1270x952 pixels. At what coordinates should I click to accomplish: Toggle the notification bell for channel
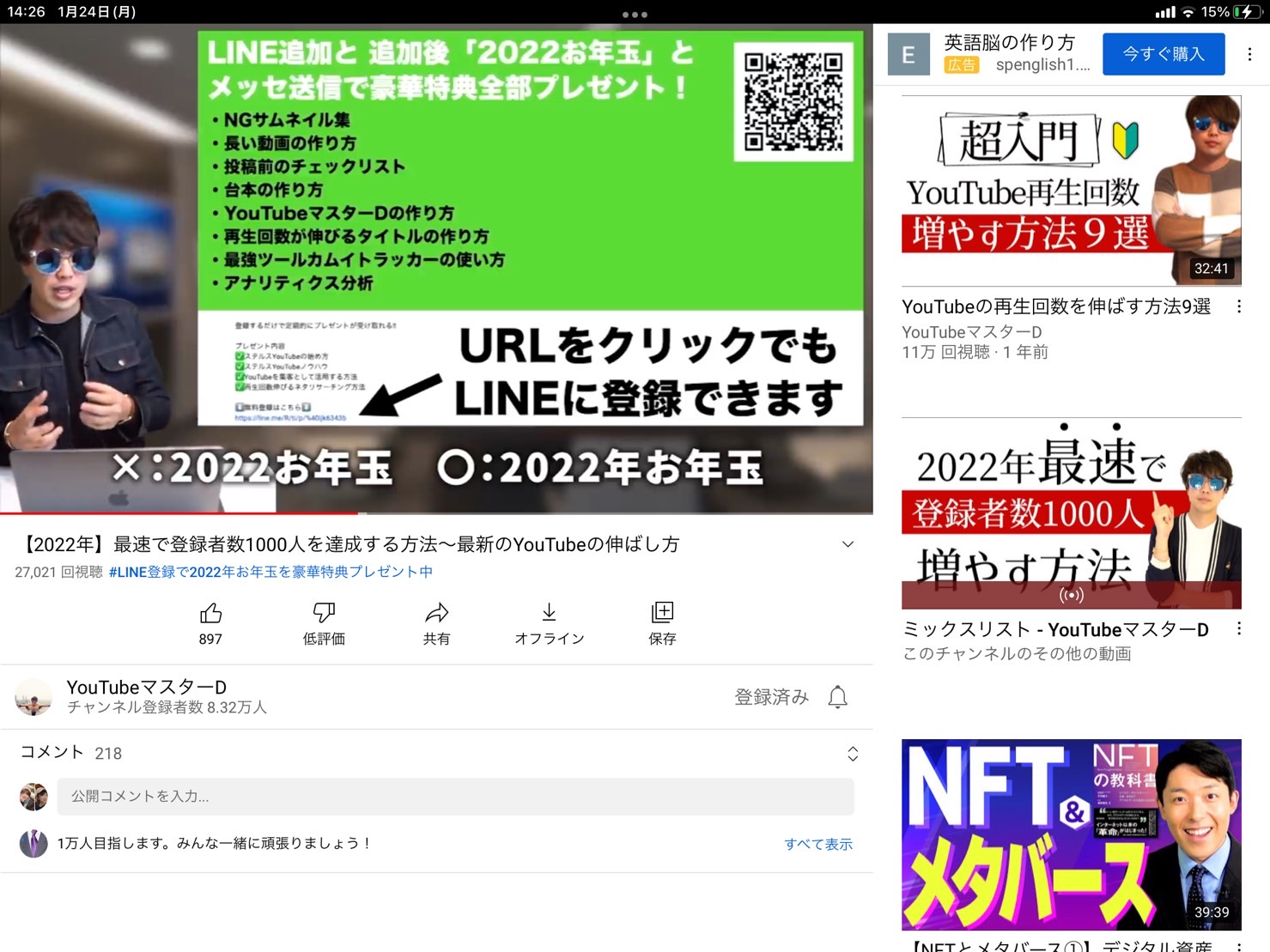click(837, 697)
